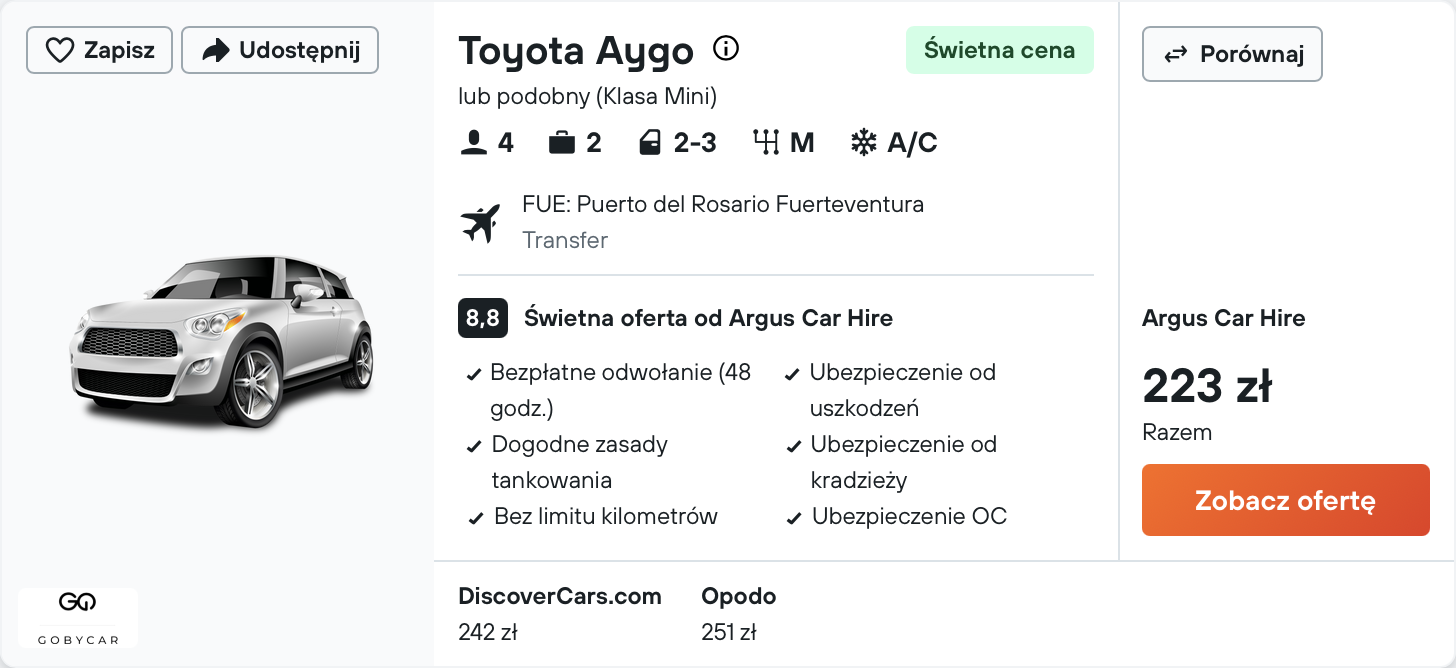Click the Toyota Aygo title
The height and width of the screenshot is (668, 1456).
pyautogui.click(x=576, y=50)
